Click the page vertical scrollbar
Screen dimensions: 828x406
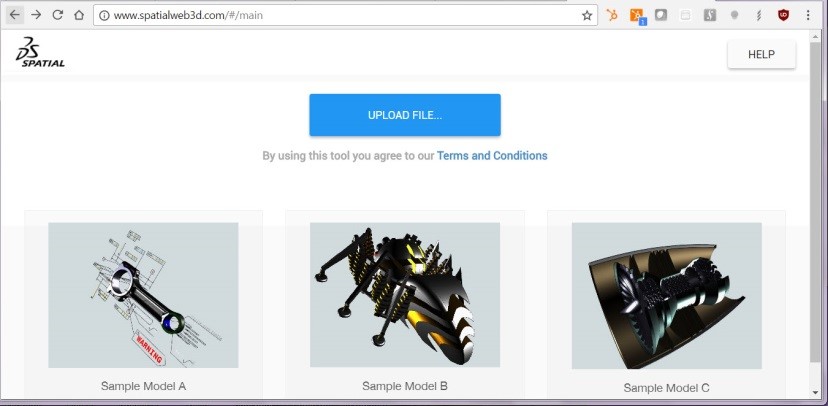(x=820, y=200)
